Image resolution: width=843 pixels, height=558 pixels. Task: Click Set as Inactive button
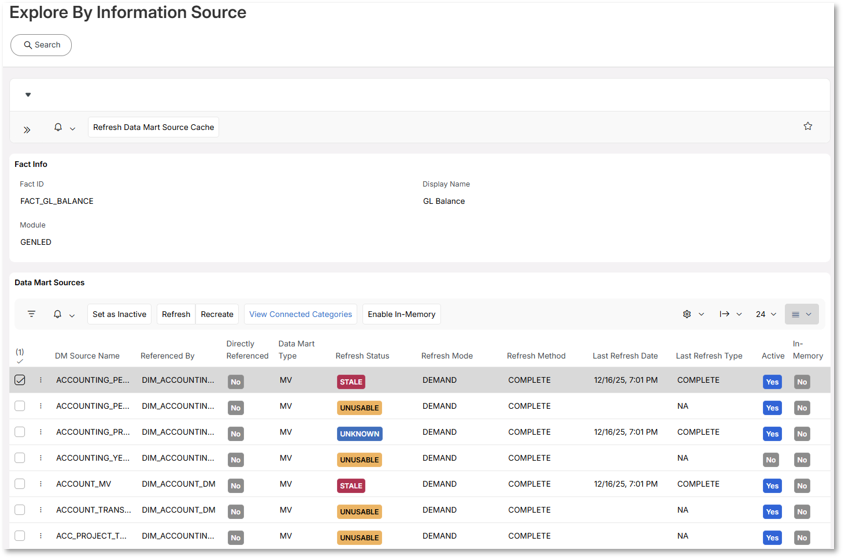pos(119,314)
